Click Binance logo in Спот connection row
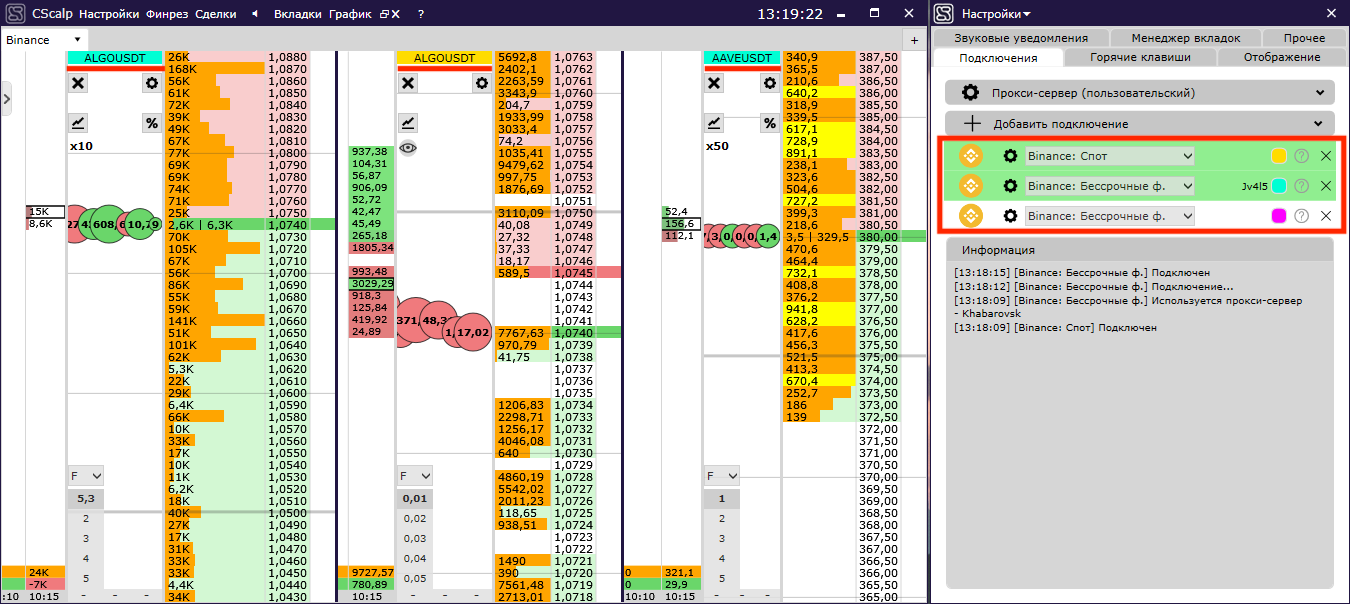 (x=971, y=156)
